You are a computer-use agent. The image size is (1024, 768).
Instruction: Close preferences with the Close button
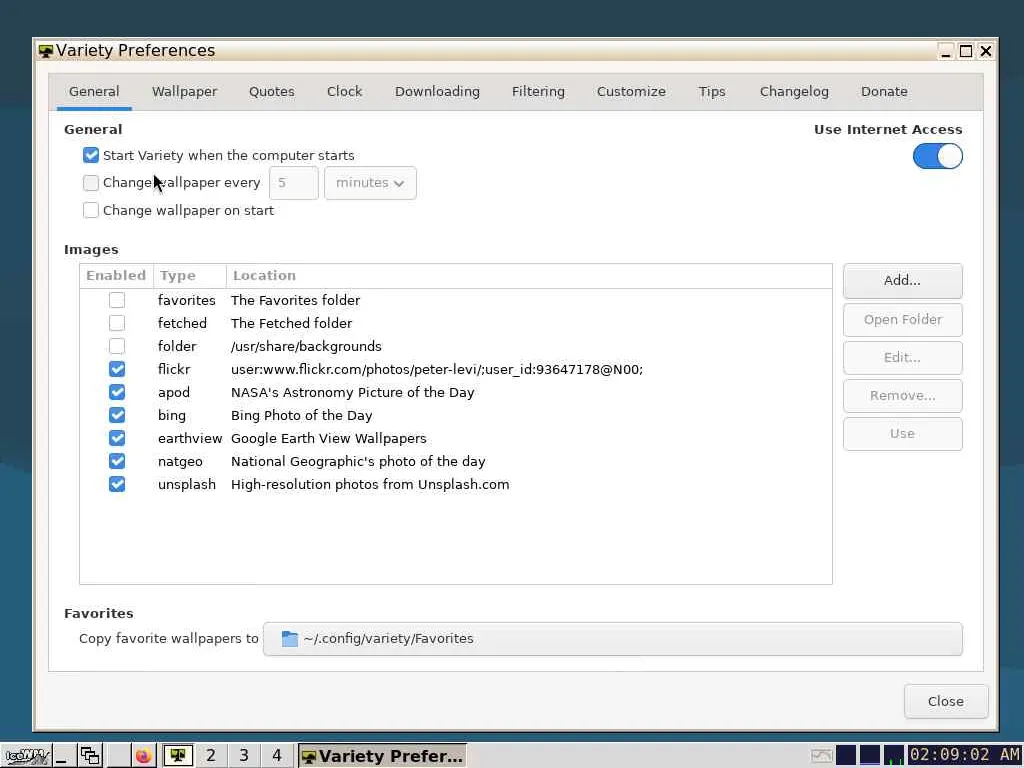pyautogui.click(x=946, y=701)
